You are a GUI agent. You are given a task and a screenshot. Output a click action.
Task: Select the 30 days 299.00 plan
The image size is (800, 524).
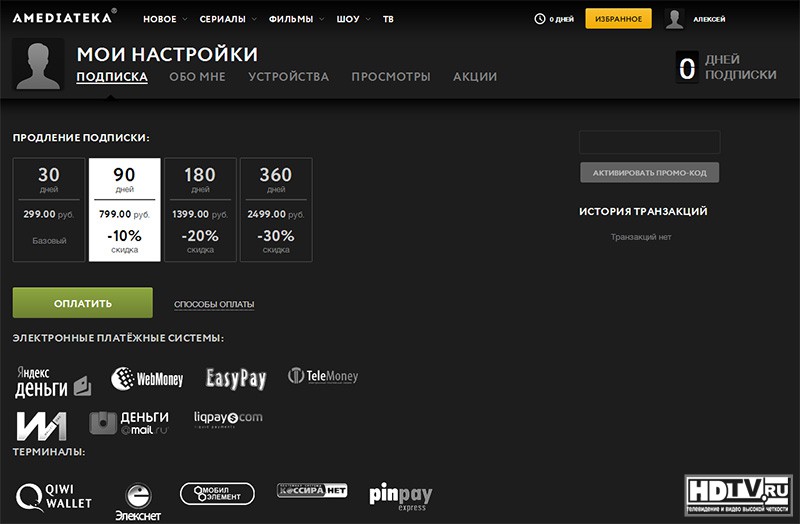(x=49, y=210)
